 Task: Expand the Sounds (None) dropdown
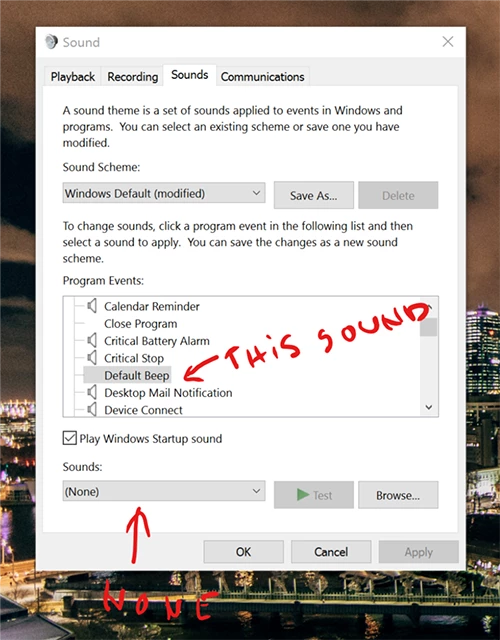pyautogui.click(x=164, y=491)
